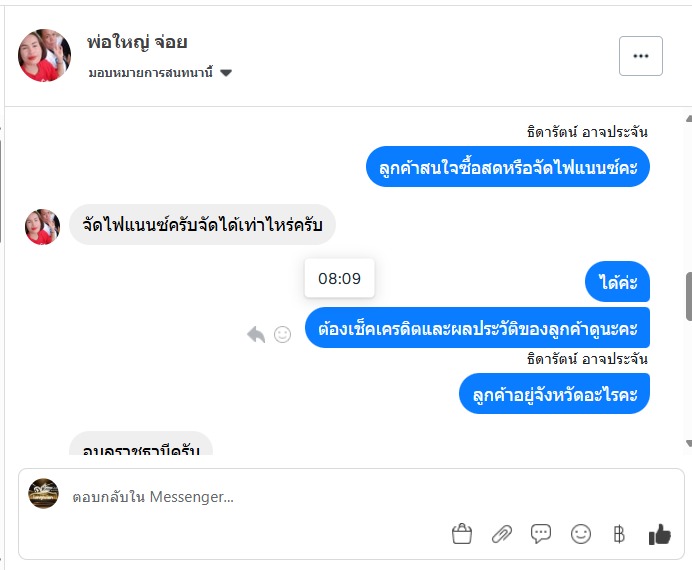692x570 pixels.
Task: Attach a file with paperclip icon
Action: coord(501,534)
